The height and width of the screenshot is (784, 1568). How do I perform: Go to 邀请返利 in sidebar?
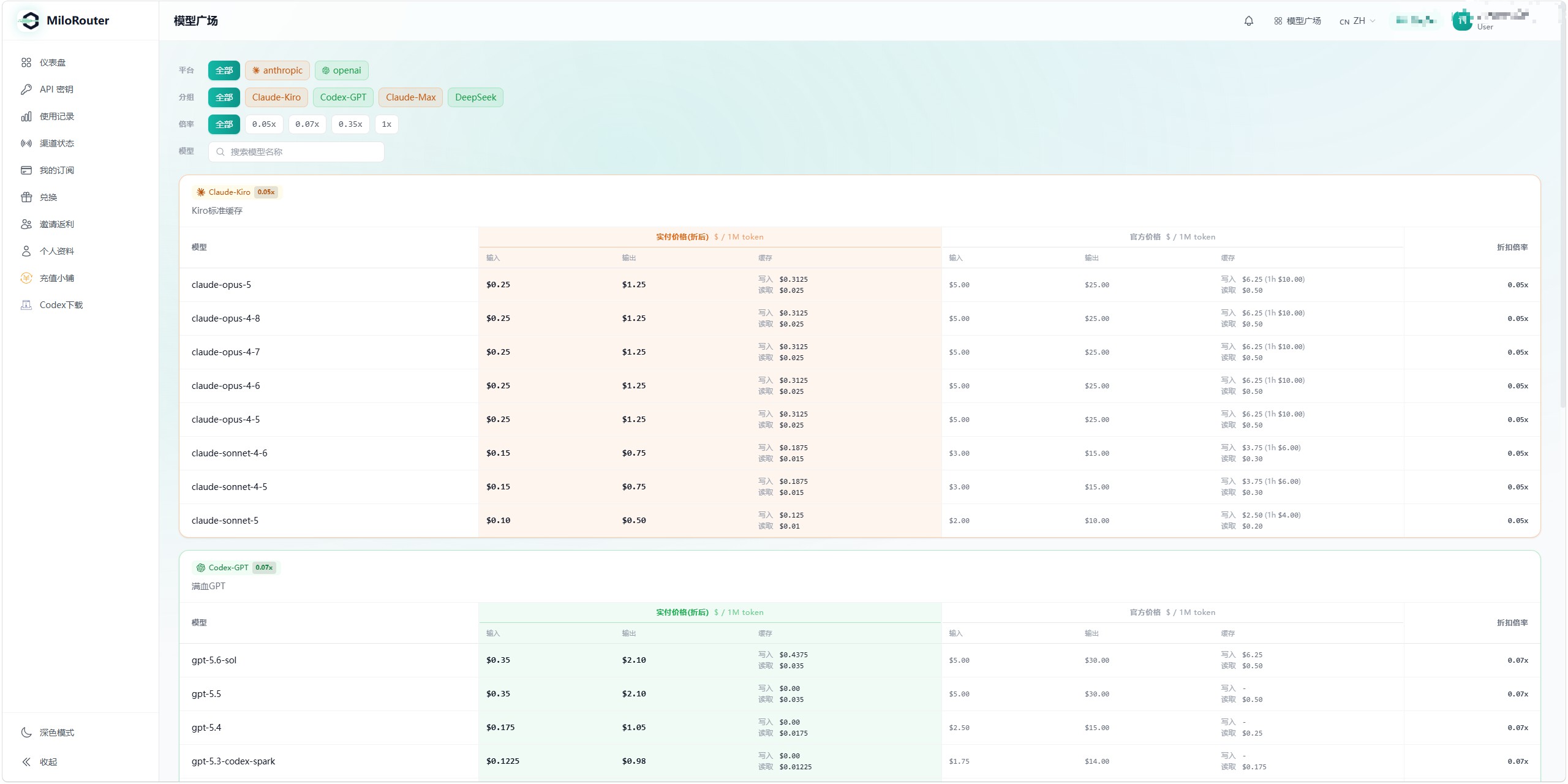tap(80, 224)
